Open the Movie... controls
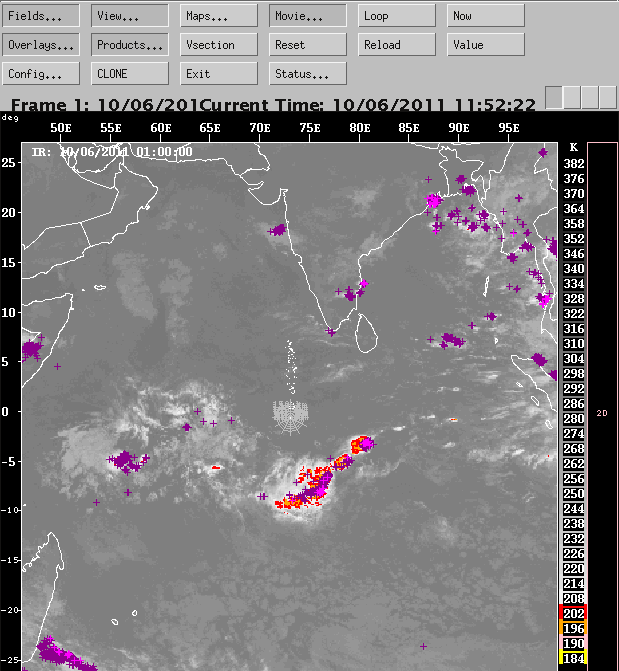The image size is (619, 671). tap(308, 16)
